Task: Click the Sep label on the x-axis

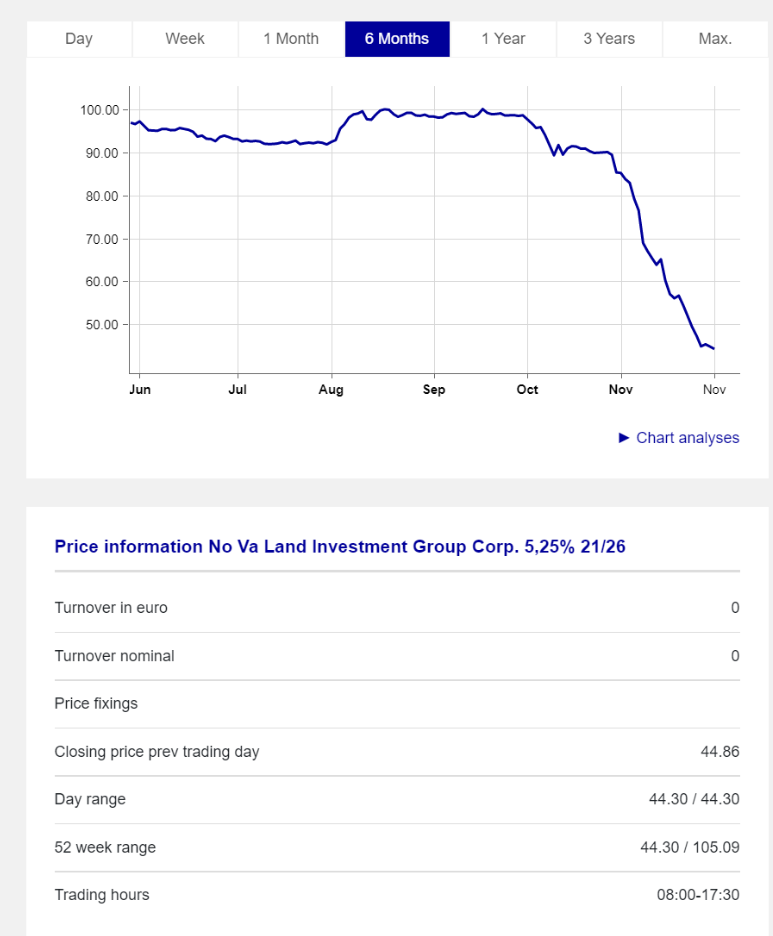Action: [434, 390]
